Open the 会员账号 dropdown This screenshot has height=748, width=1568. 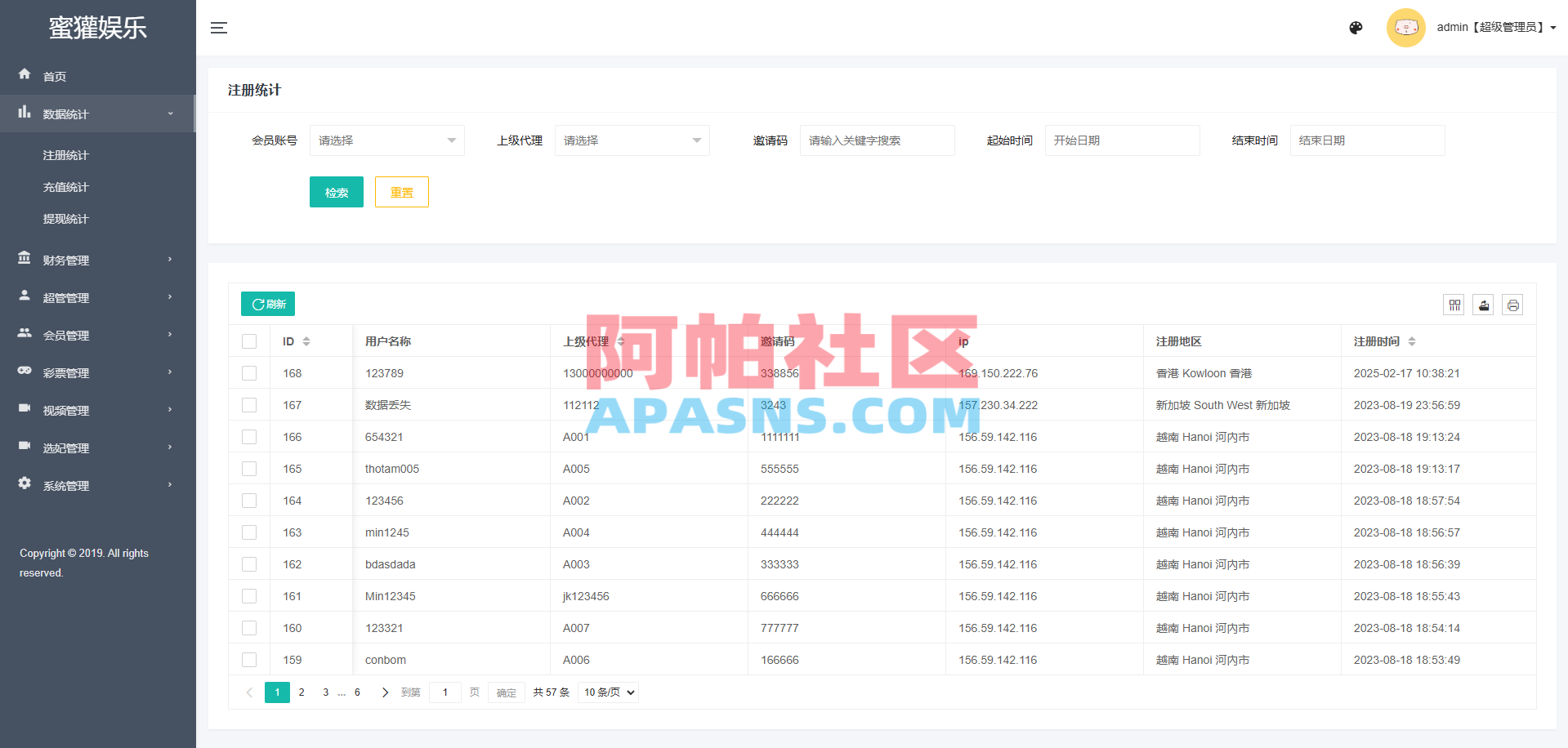(x=386, y=140)
